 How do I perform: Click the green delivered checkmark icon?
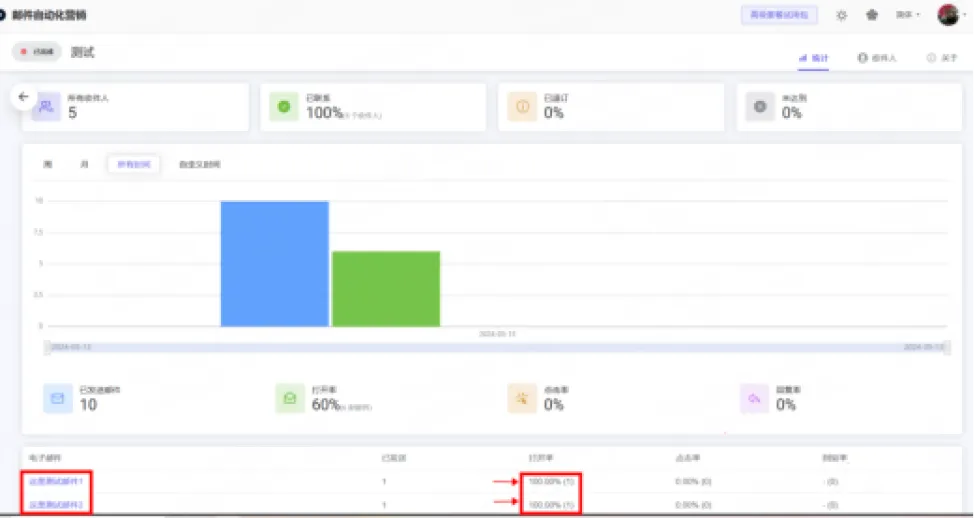[x=285, y=106]
